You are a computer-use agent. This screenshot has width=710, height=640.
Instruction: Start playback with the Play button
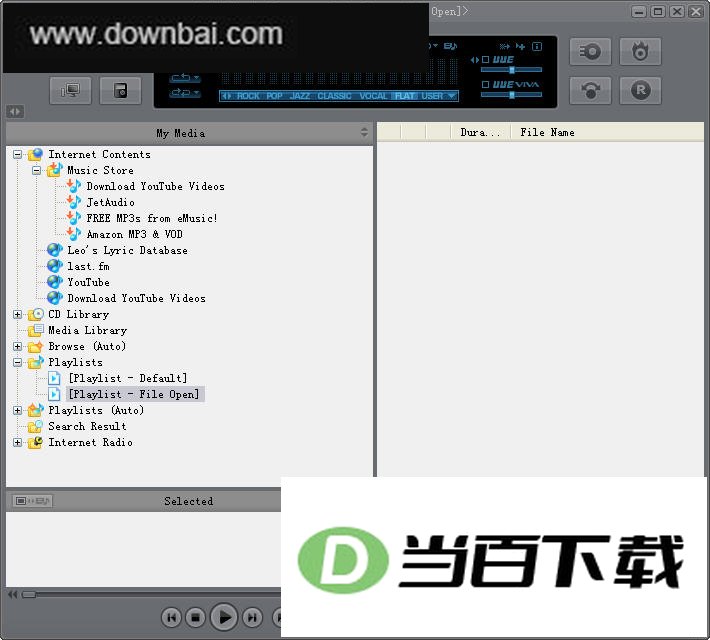click(x=224, y=617)
